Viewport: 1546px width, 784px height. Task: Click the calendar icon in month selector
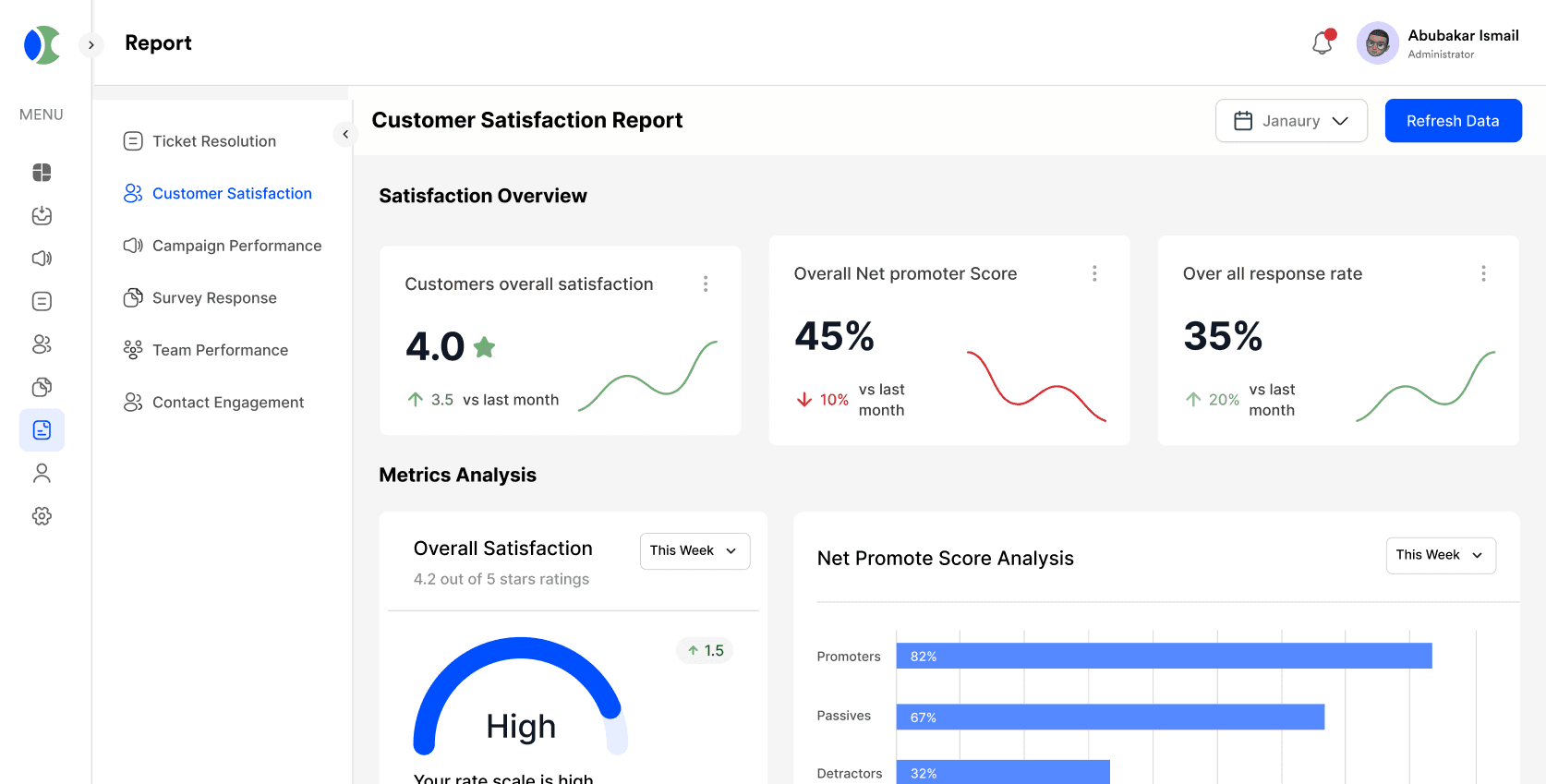pos(1243,121)
